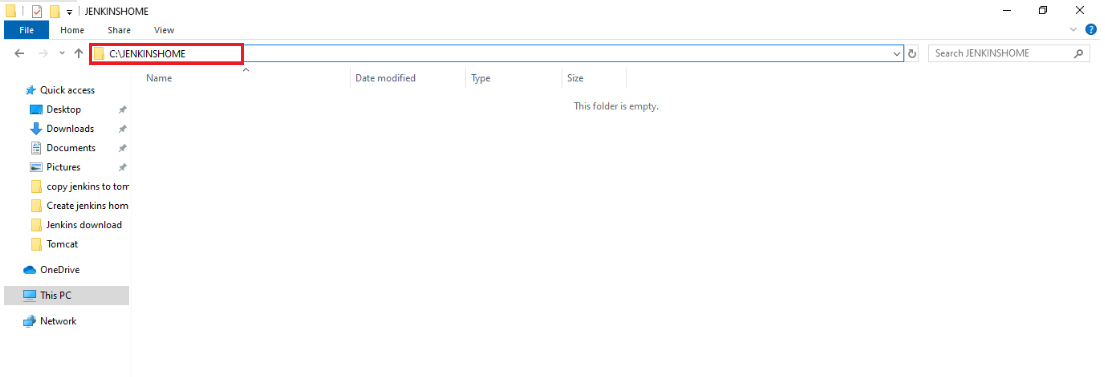
Task: Select OneDrive in the navigation pane
Action: [x=60, y=270]
